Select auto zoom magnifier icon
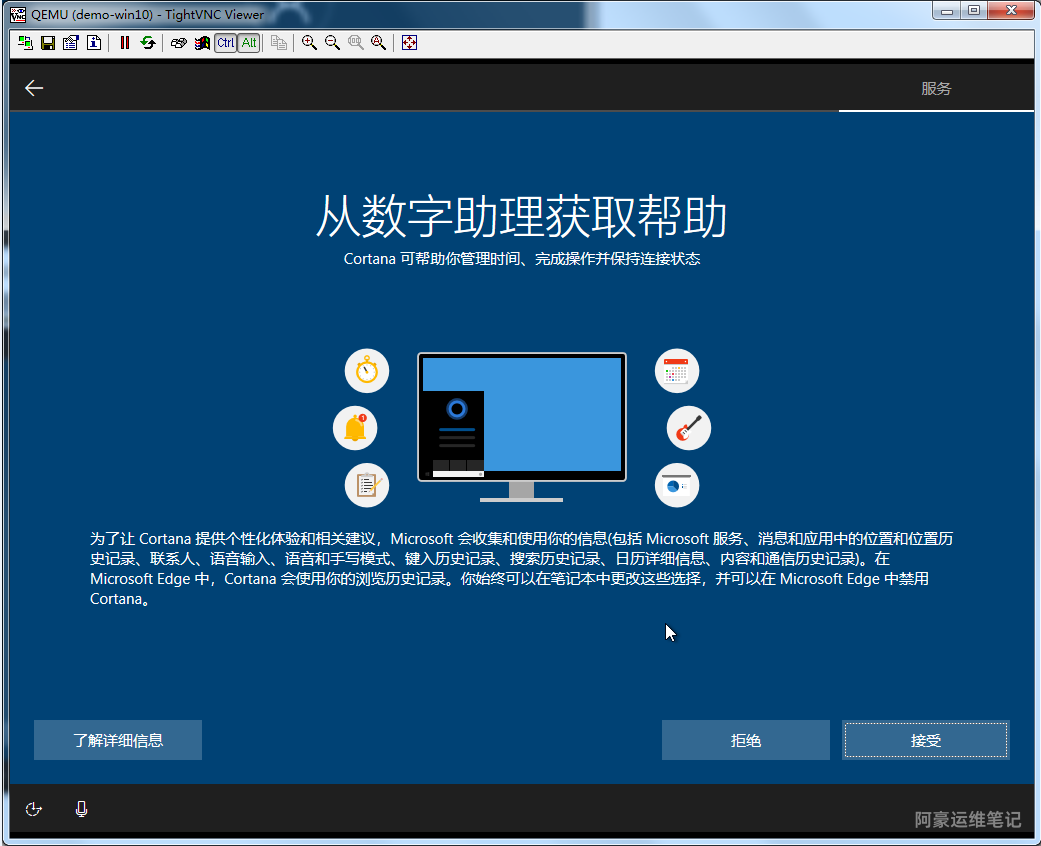This screenshot has width=1041, height=846. tap(378, 43)
